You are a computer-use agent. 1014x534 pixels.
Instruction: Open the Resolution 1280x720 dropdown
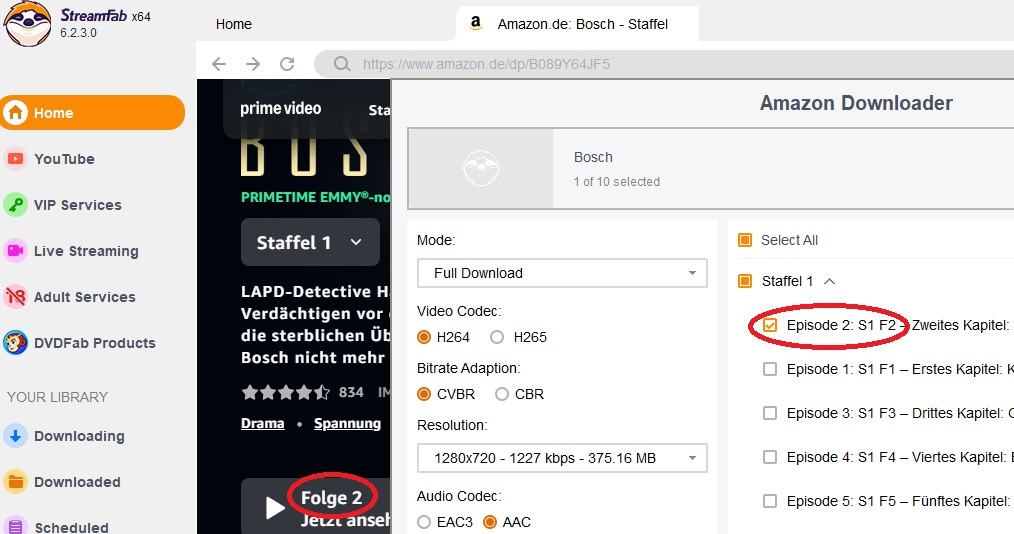point(562,458)
